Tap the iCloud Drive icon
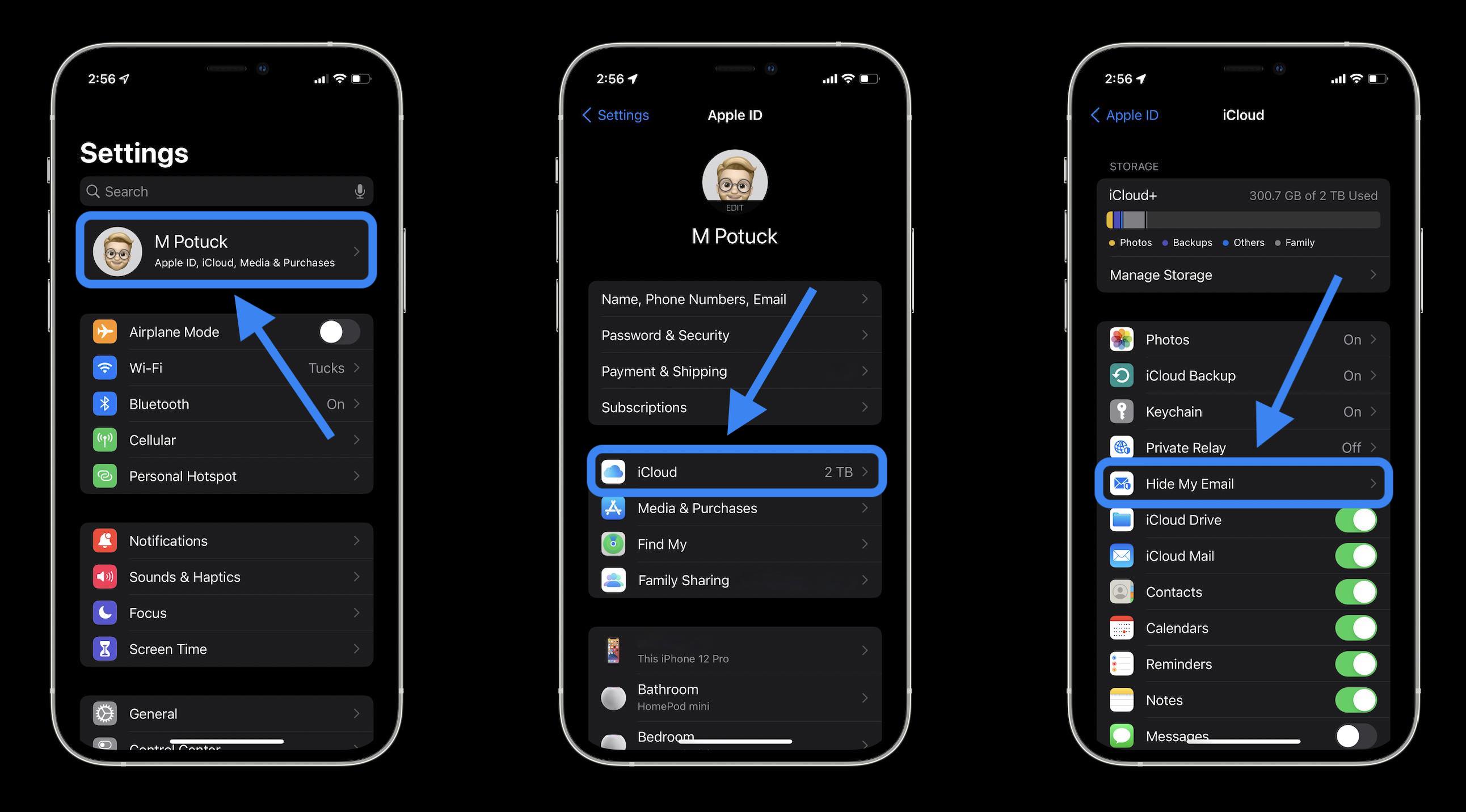The width and height of the screenshot is (1466, 812). click(x=1121, y=519)
